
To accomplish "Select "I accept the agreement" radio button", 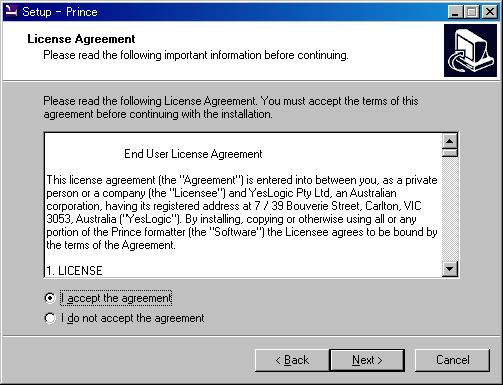I will [x=50, y=298].
